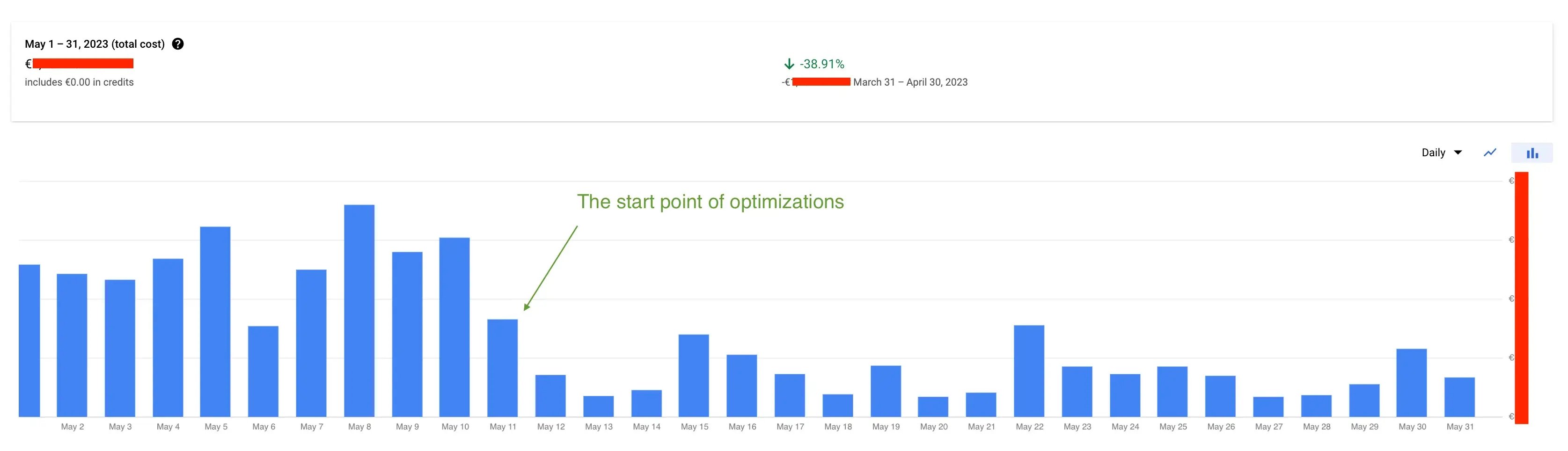Click the May 2 cost bar
The height and width of the screenshot is (451, 1568).
(x=72, y=346)
